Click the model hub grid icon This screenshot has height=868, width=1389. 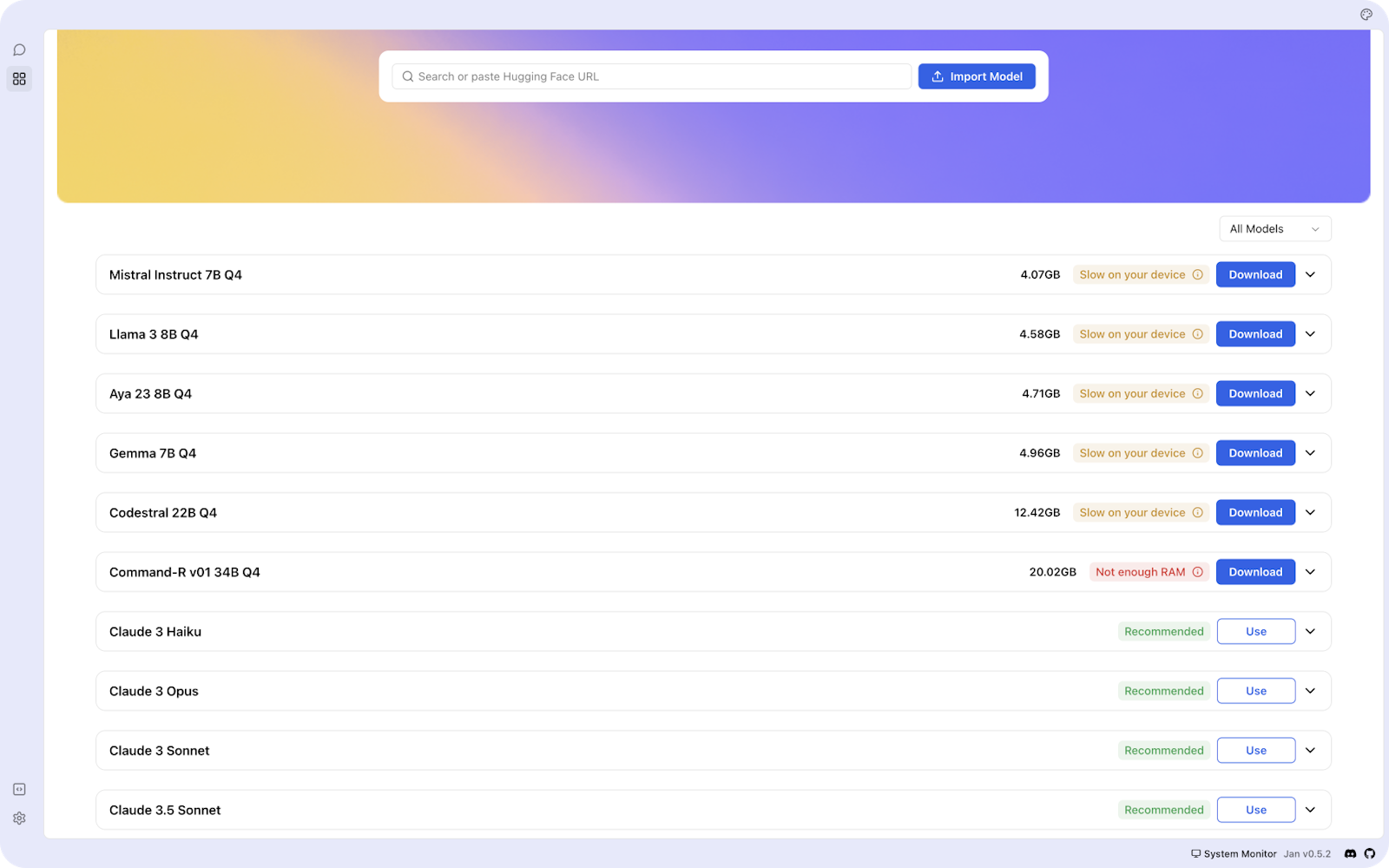tap(19, 79)
